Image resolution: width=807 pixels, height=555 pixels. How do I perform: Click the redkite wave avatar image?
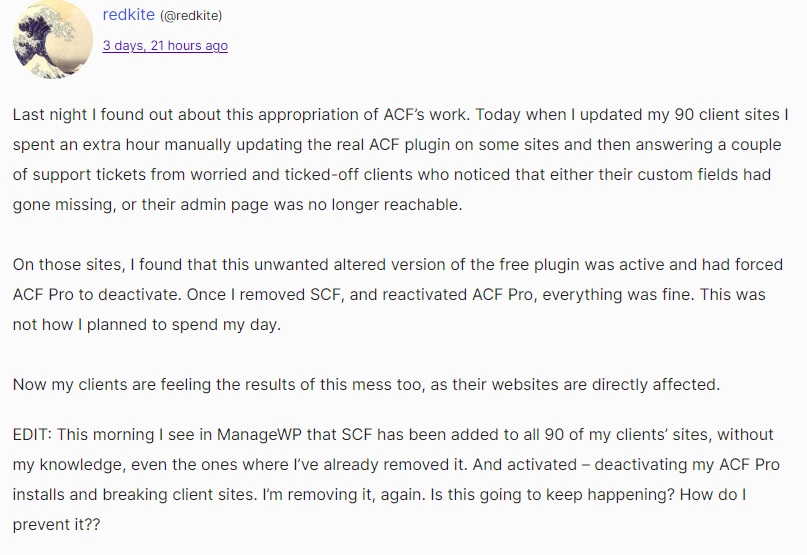(51, 43)
